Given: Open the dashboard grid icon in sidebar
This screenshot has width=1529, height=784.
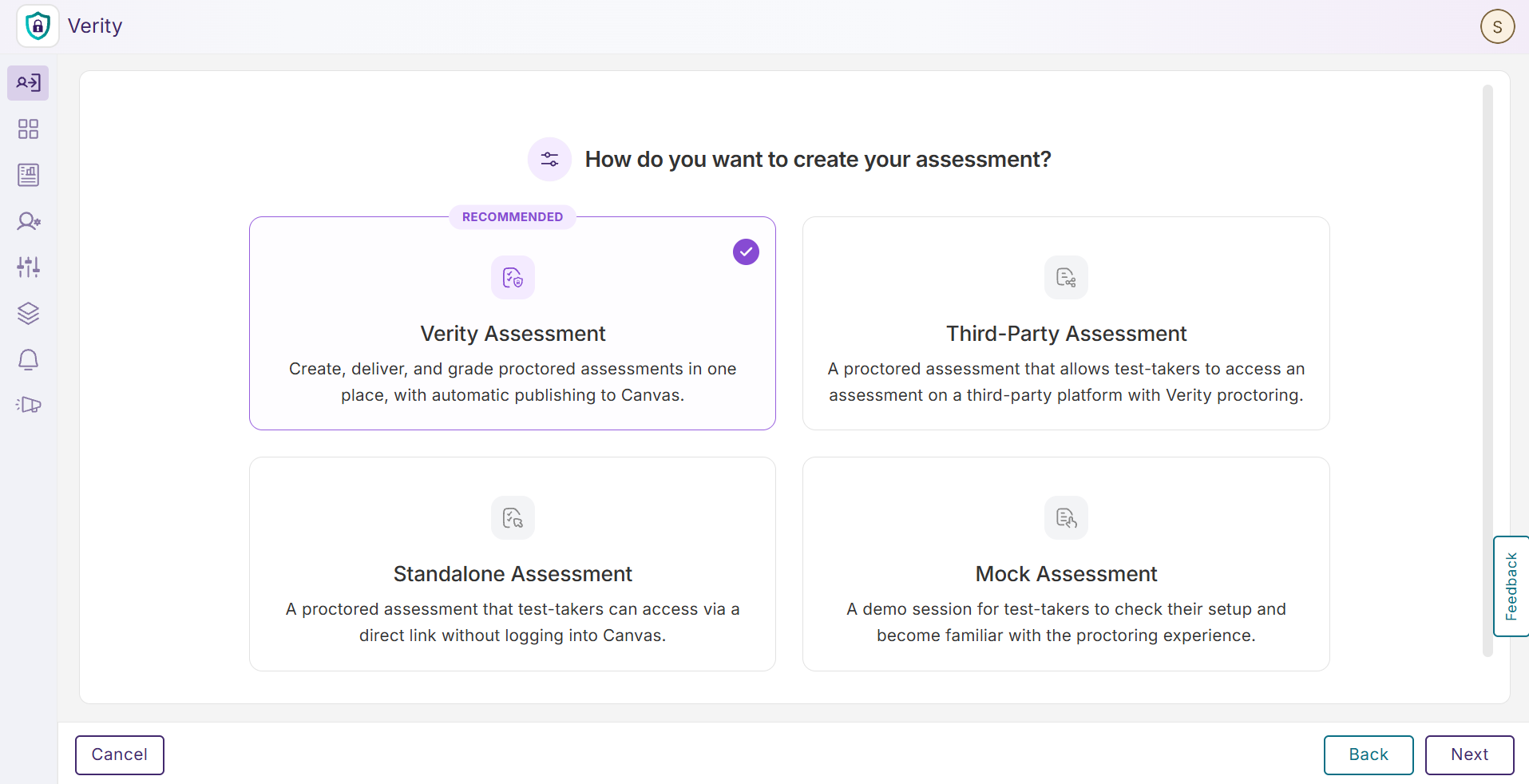Looking at the screenshot, I should coord(28,129).
